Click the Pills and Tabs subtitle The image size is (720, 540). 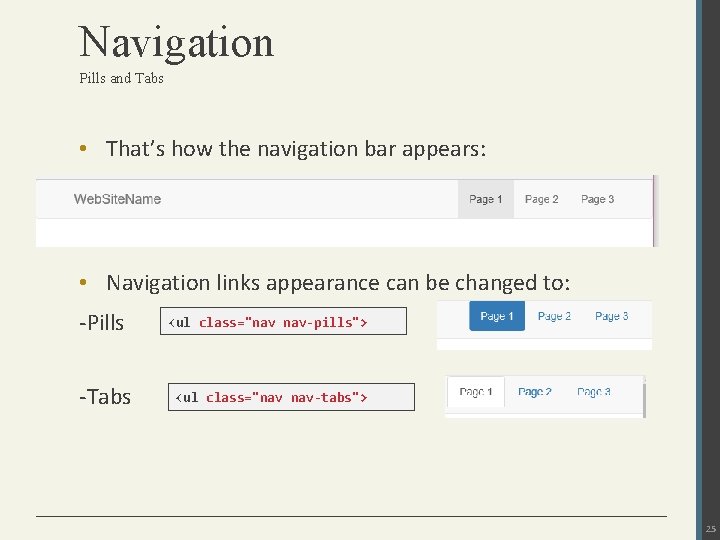tap(121, 78)
